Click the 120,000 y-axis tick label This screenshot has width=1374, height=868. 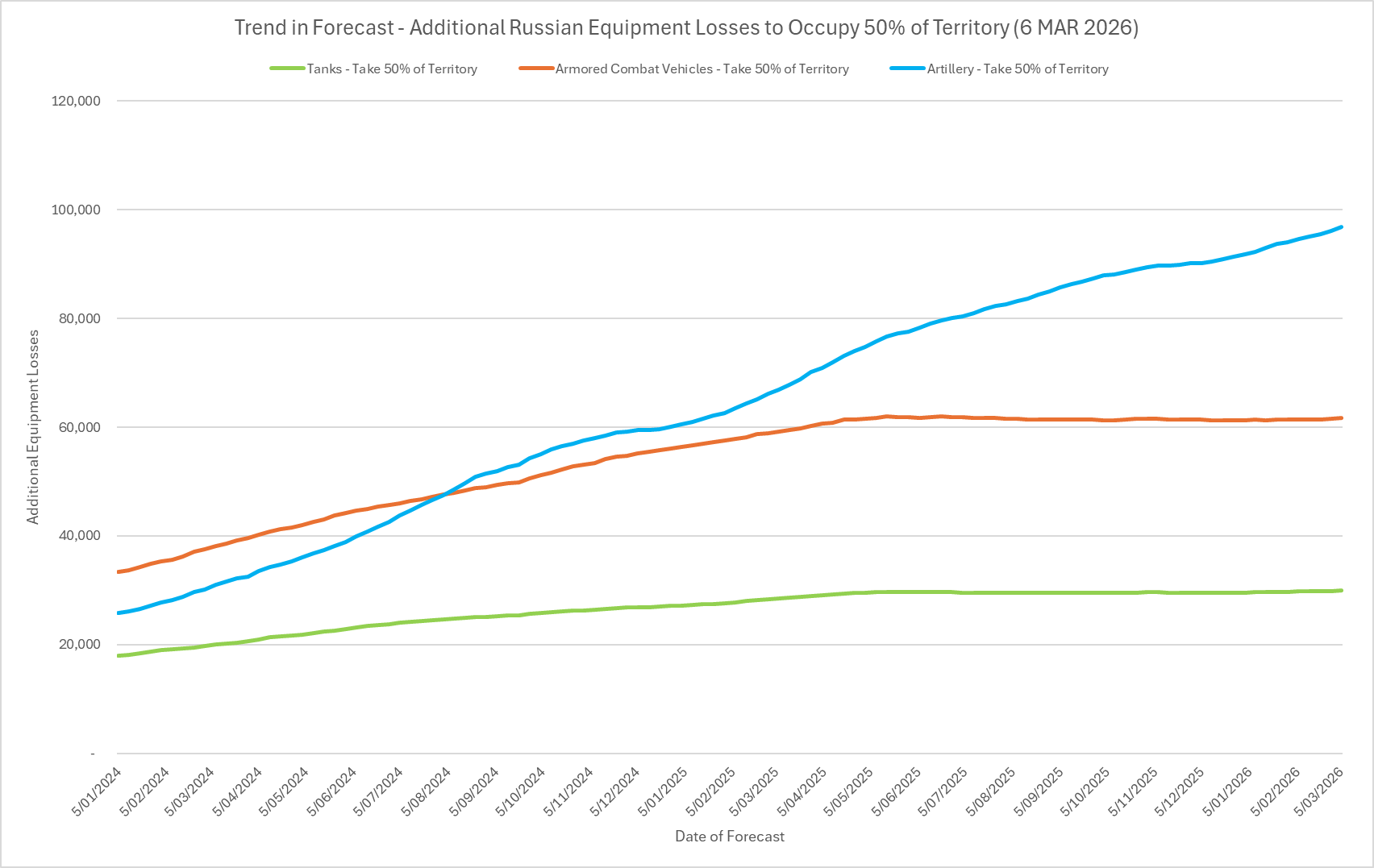(x=75, y=101)
